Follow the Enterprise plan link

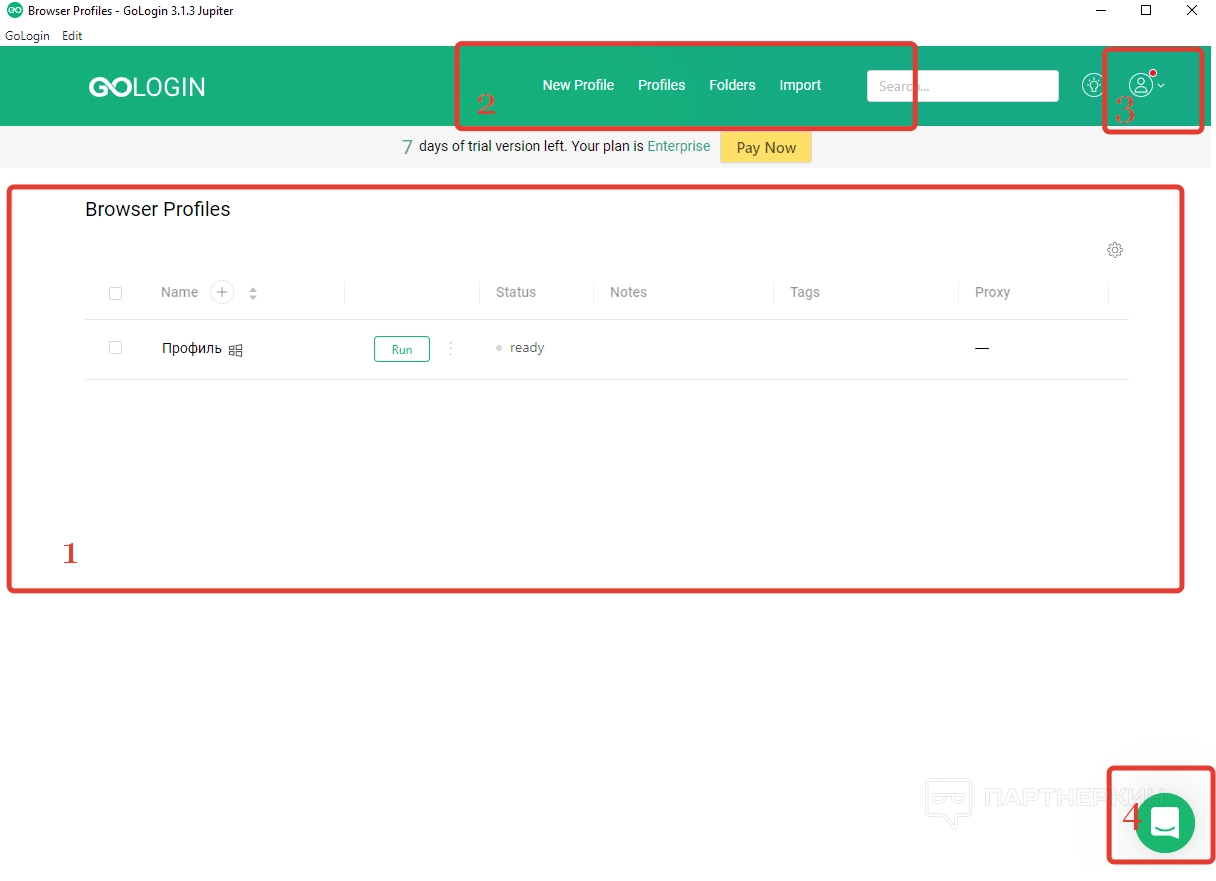679,146
